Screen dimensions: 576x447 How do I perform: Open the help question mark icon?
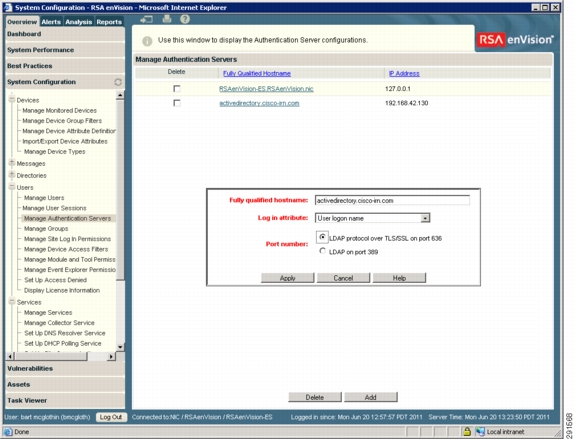click(185, 19)
